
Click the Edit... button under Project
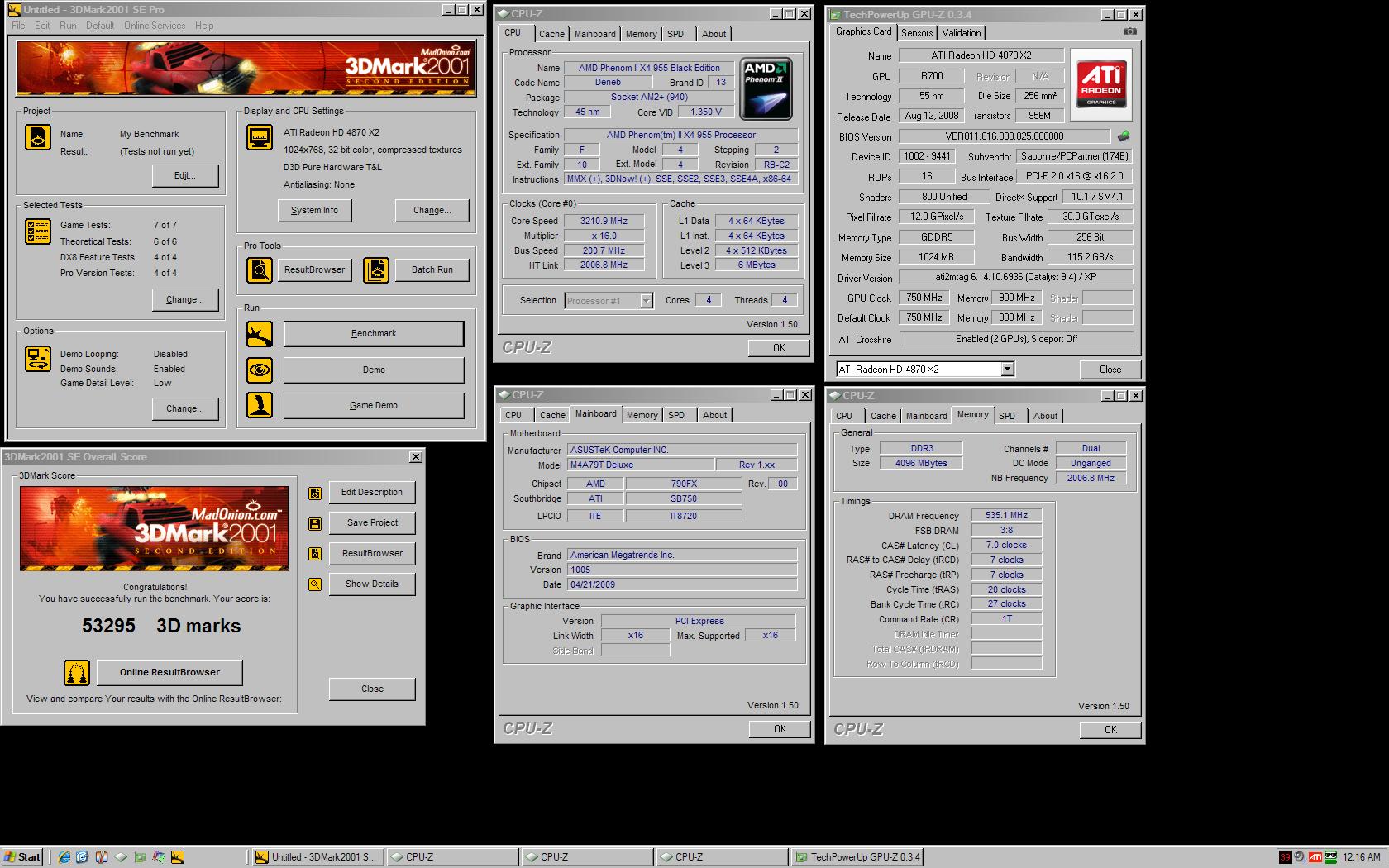185,176
